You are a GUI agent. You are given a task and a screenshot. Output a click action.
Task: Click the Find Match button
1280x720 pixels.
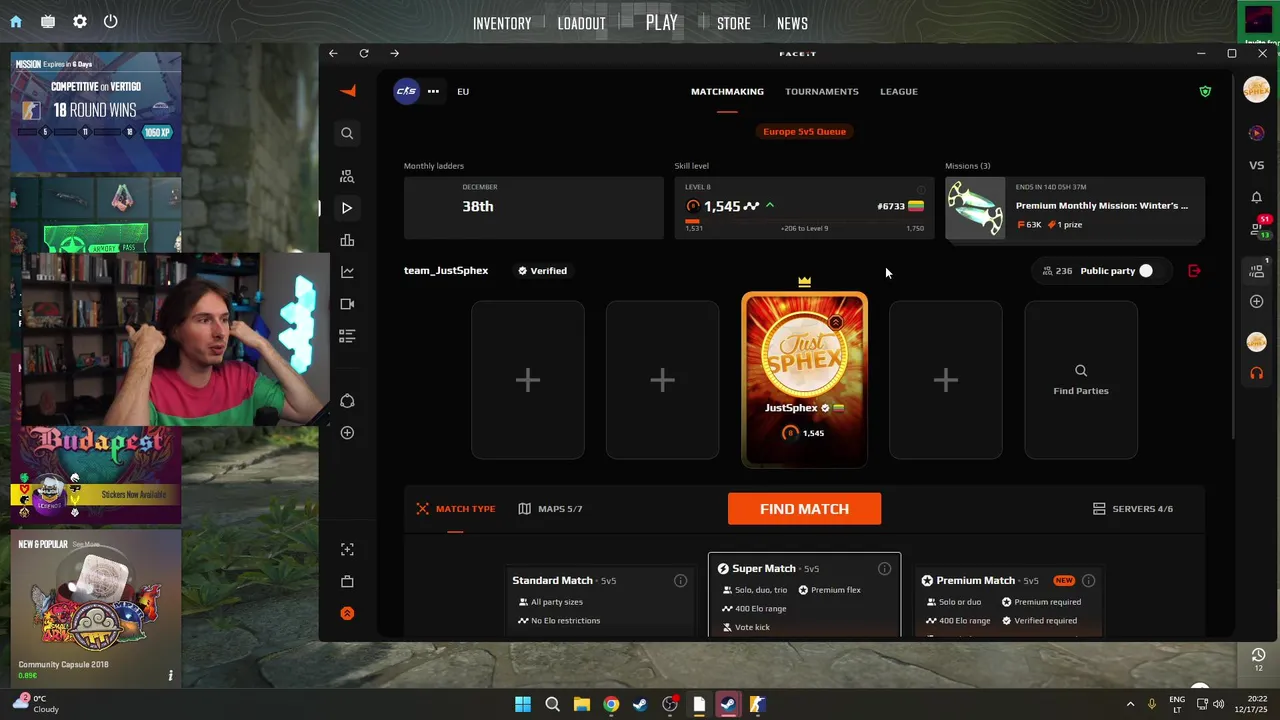(x=804, y=509)
